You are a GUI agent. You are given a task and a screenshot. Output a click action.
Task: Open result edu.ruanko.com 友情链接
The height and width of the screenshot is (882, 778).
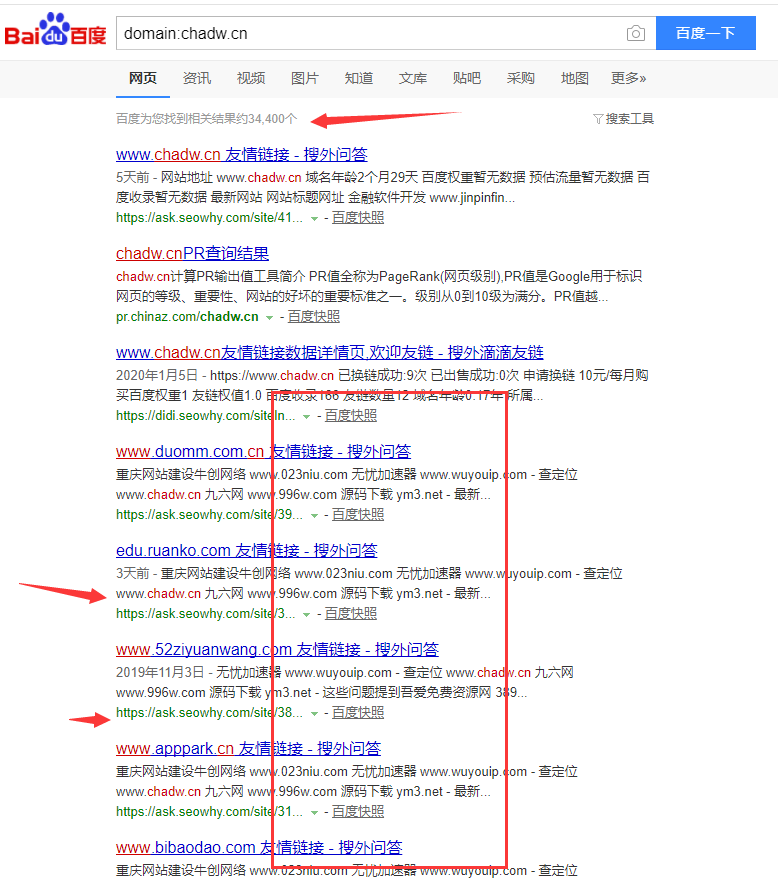(x=246, y=550)
